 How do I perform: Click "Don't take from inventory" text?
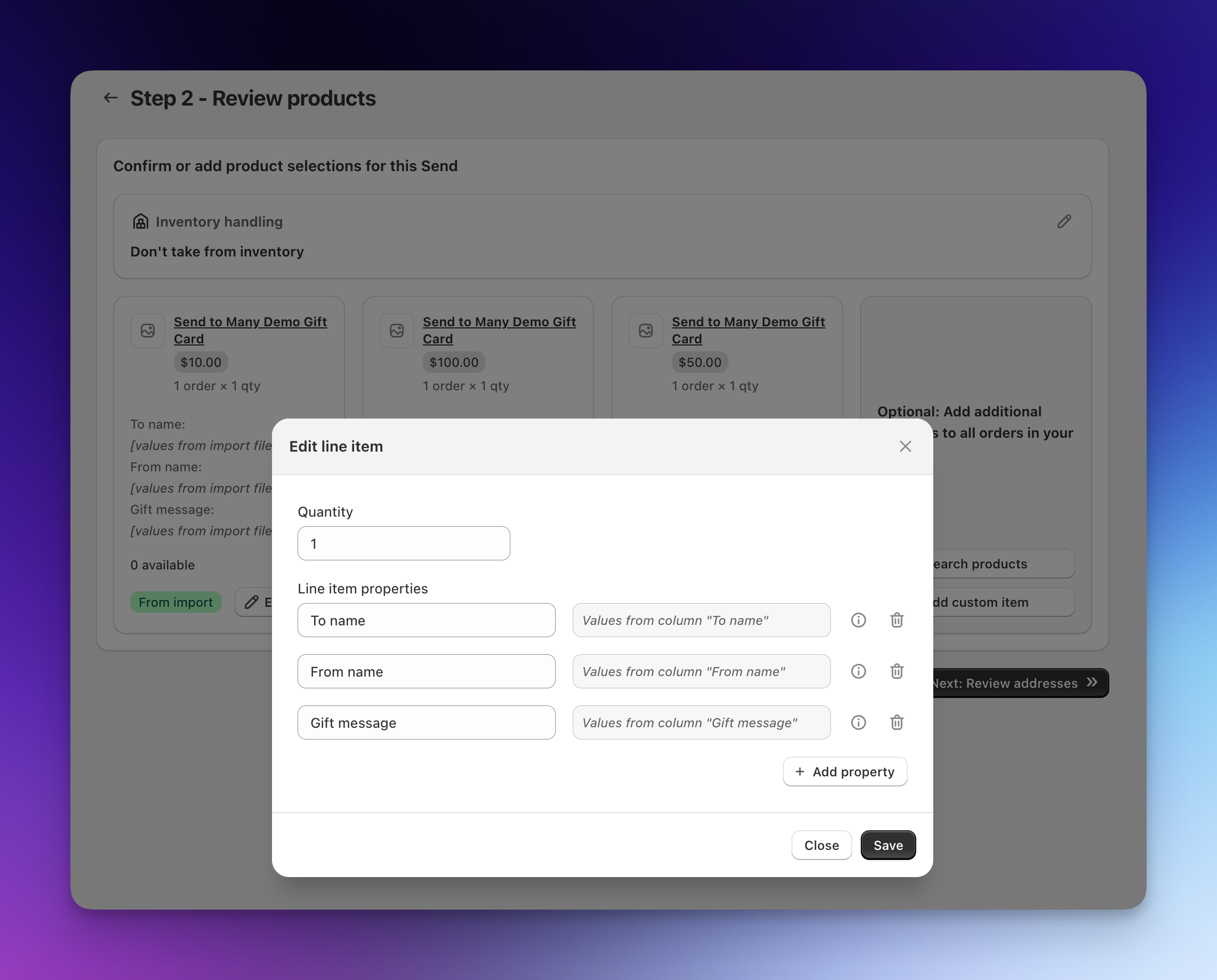tap(217, 252)
